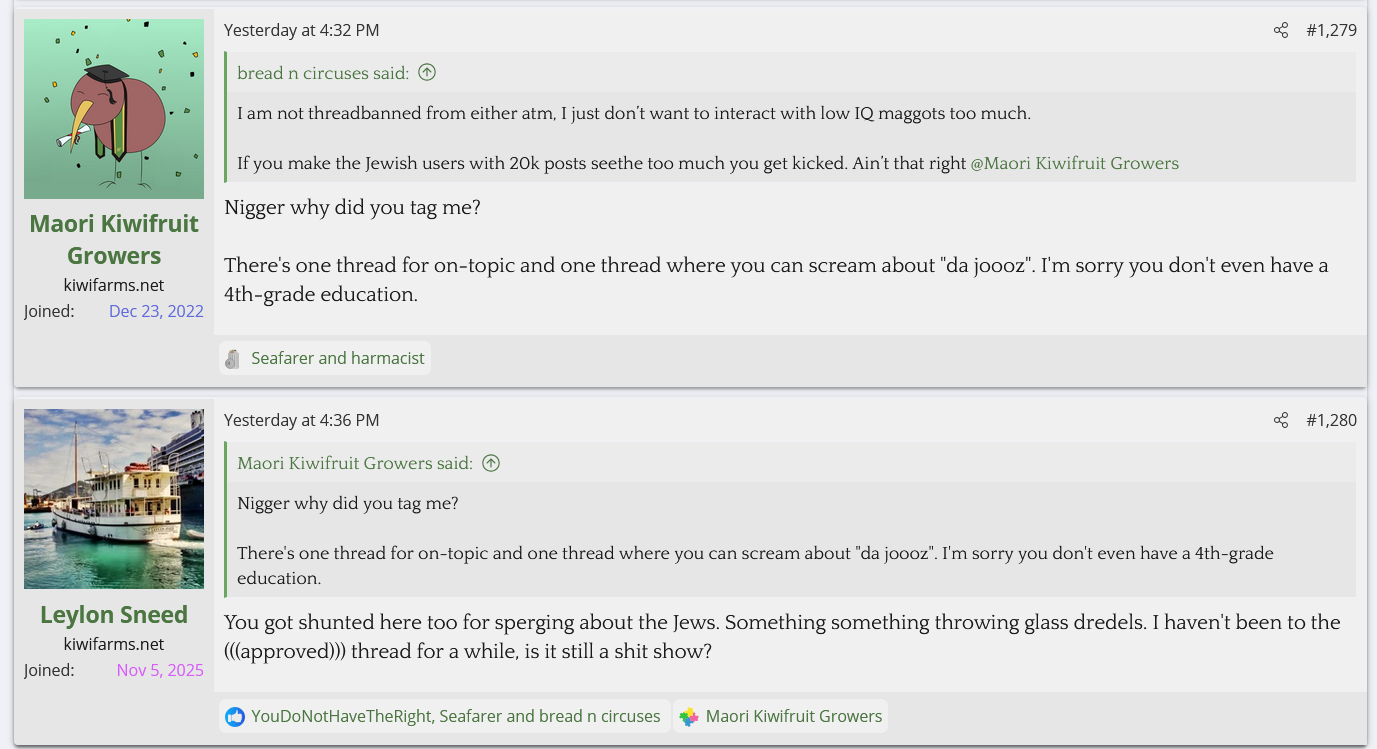Click the "Yesterday at 4:36 PM" timestamp

pyautogui.click(x=301, y=420)
